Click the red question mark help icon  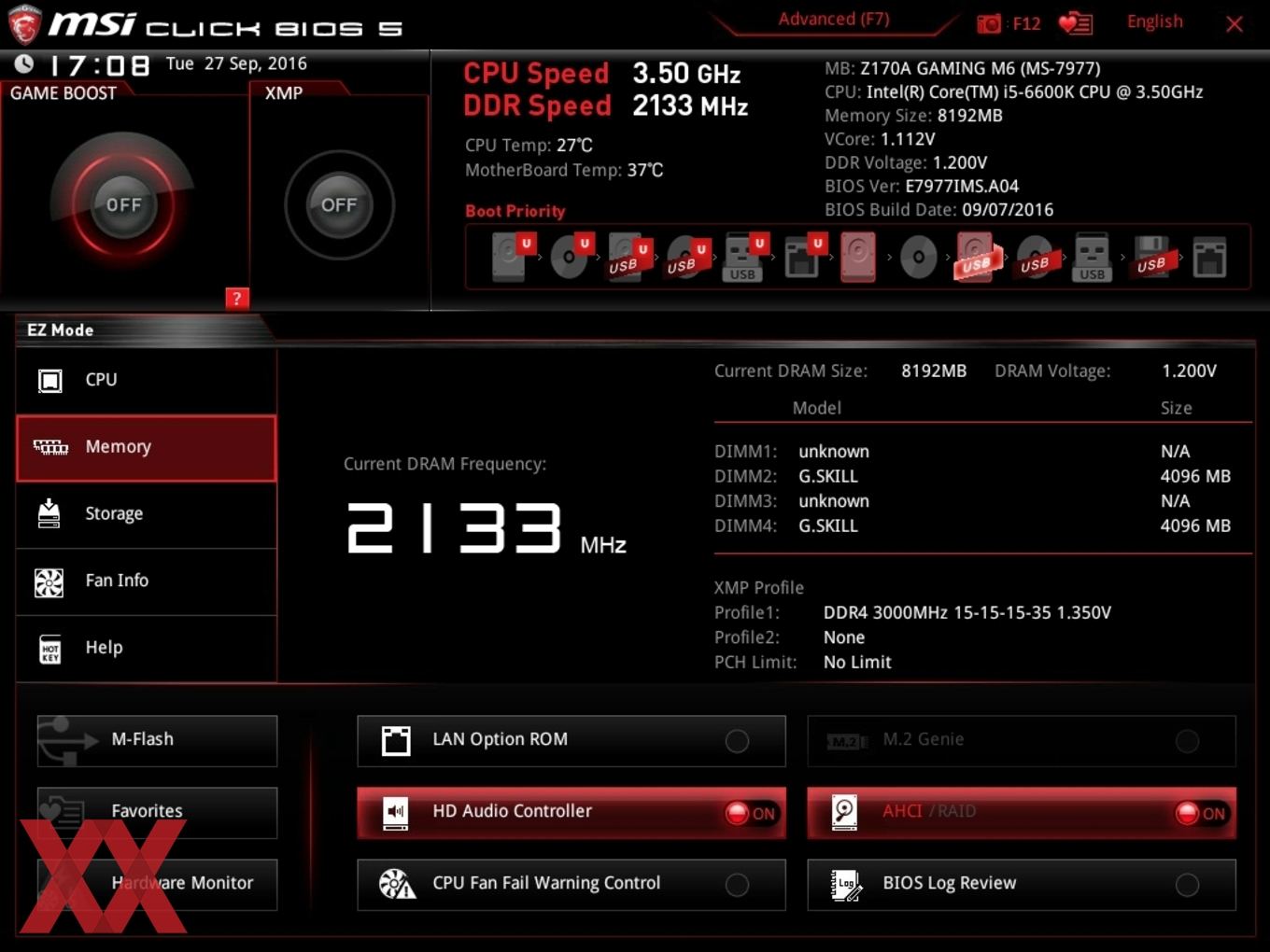(237, 299)
